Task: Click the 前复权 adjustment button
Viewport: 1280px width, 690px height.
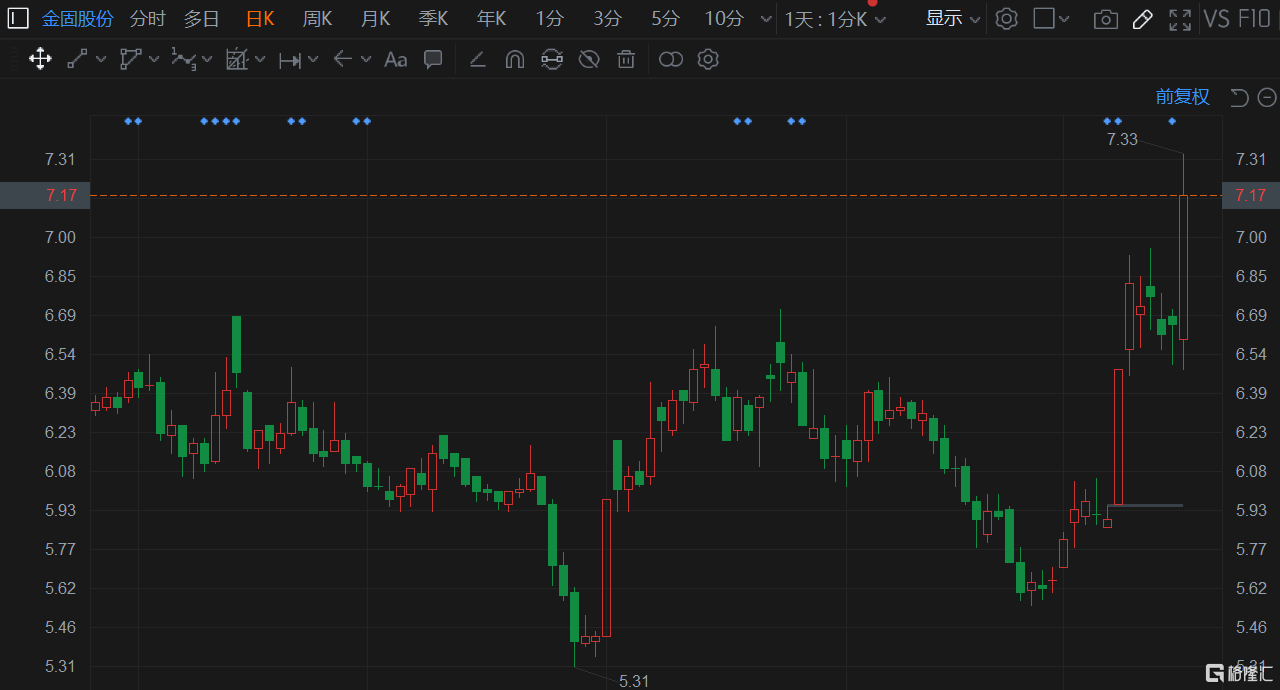Action: point(1183,97)
